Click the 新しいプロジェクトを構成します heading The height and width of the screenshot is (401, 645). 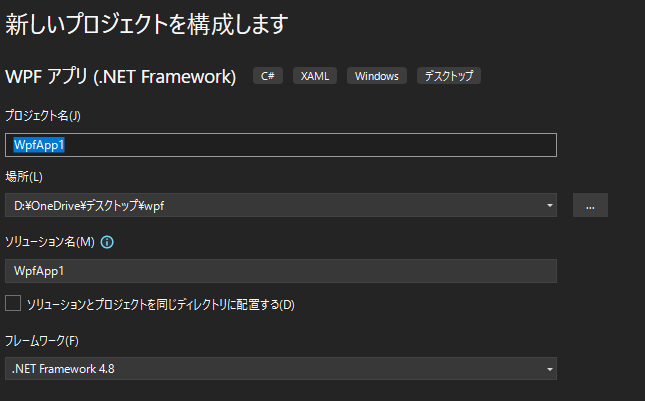(x=147, y=24)
